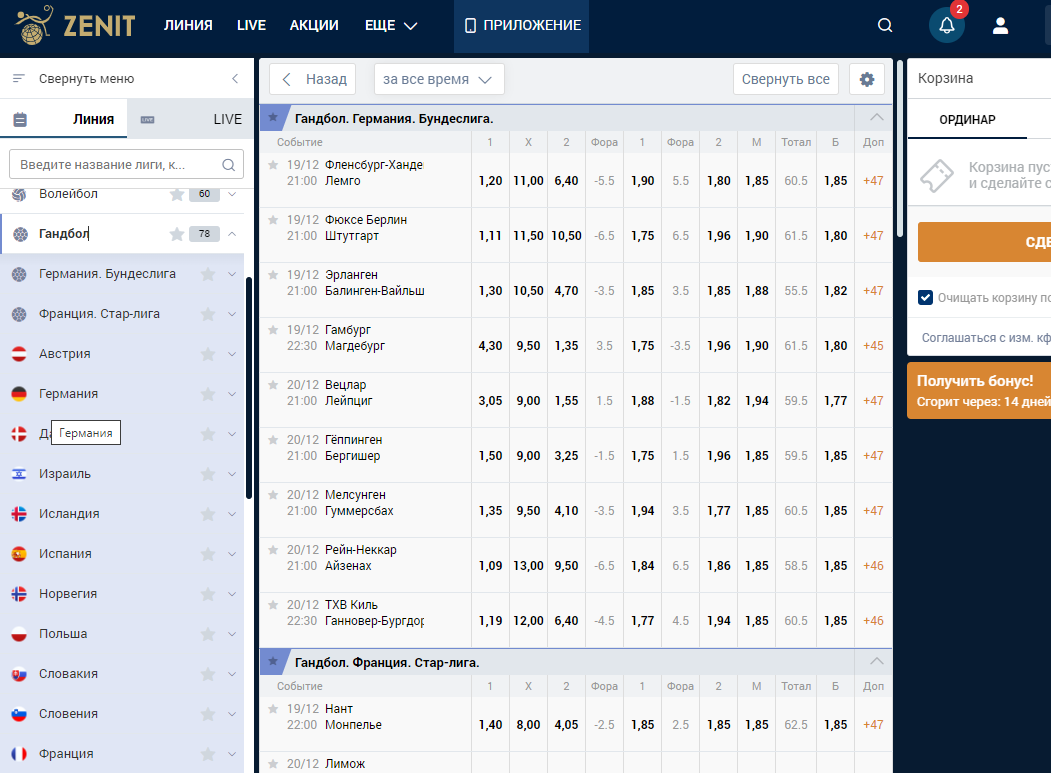Star the Австрия country row
The height and width of the screenshot is (773, 1051).
(x=208, y=353)
